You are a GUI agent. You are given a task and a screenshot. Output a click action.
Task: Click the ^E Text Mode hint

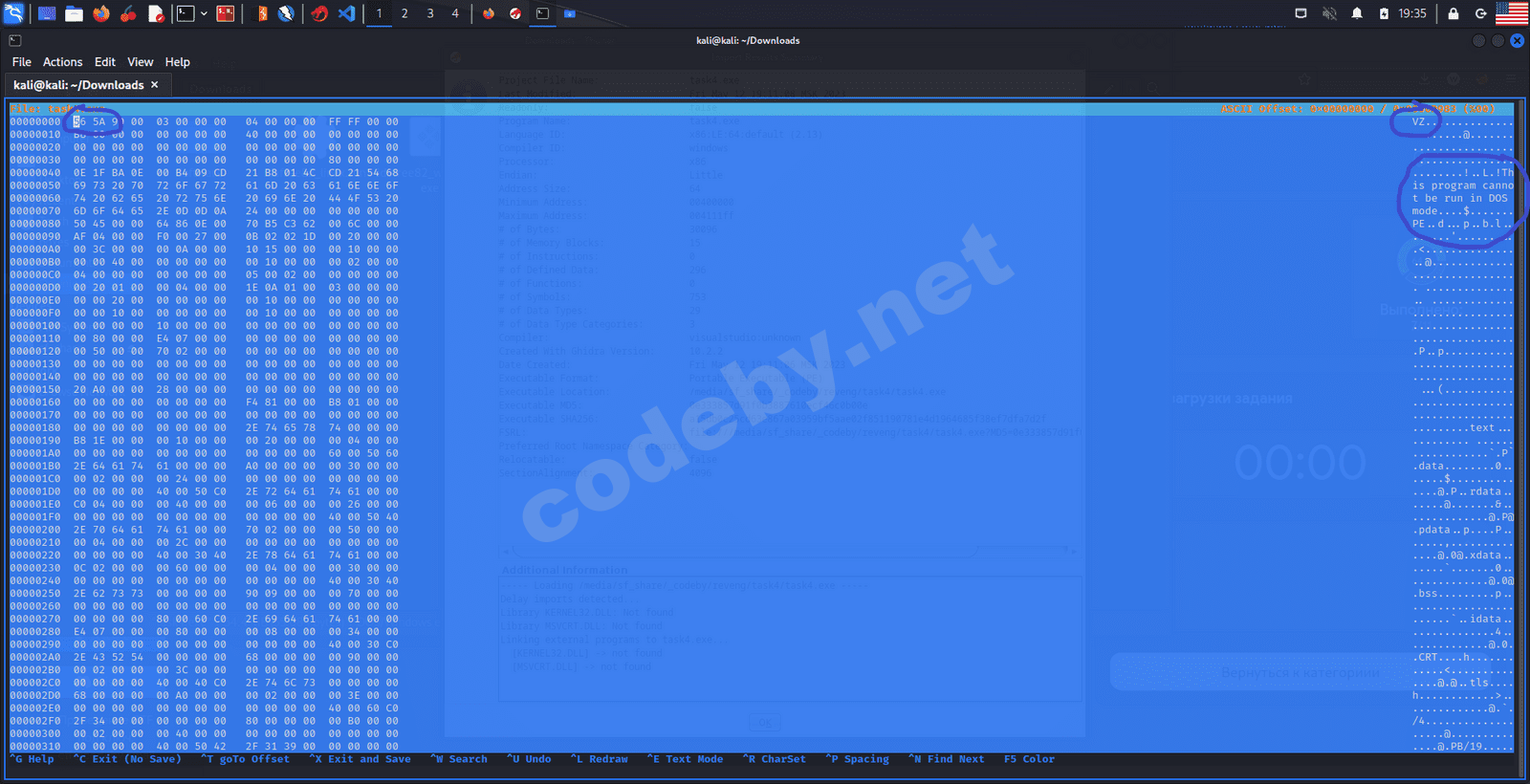coord(686,759)
